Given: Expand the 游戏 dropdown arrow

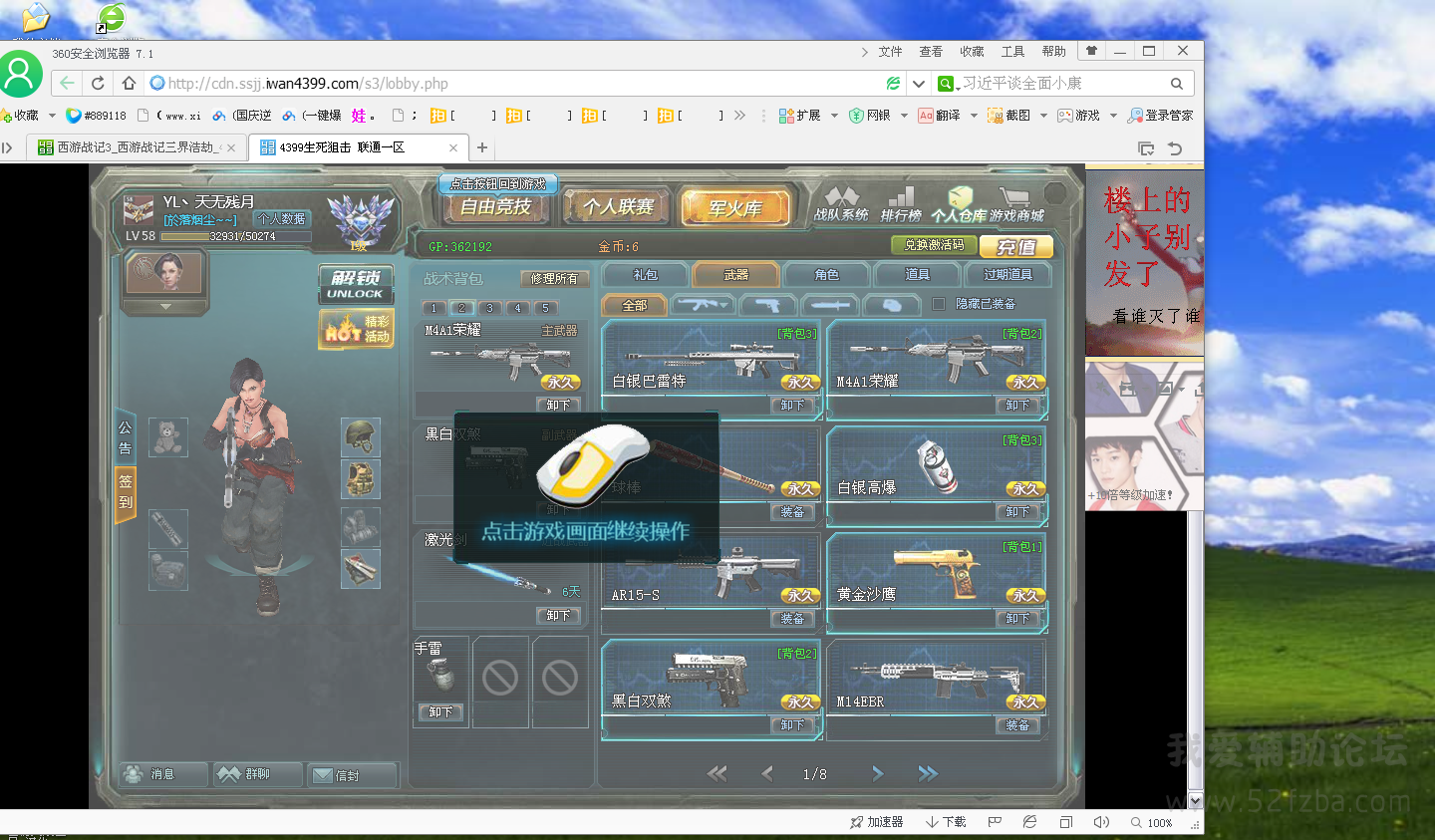Looking at the screenshot, I should (x=1113, y=116).
